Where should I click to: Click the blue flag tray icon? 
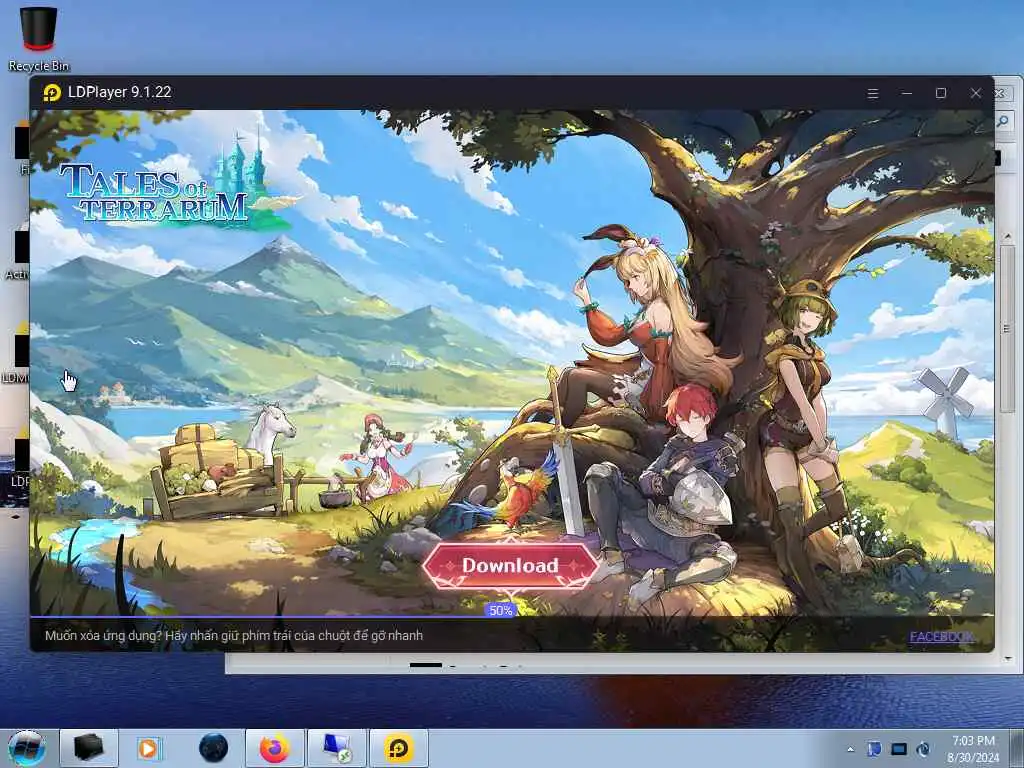[874, 749]
